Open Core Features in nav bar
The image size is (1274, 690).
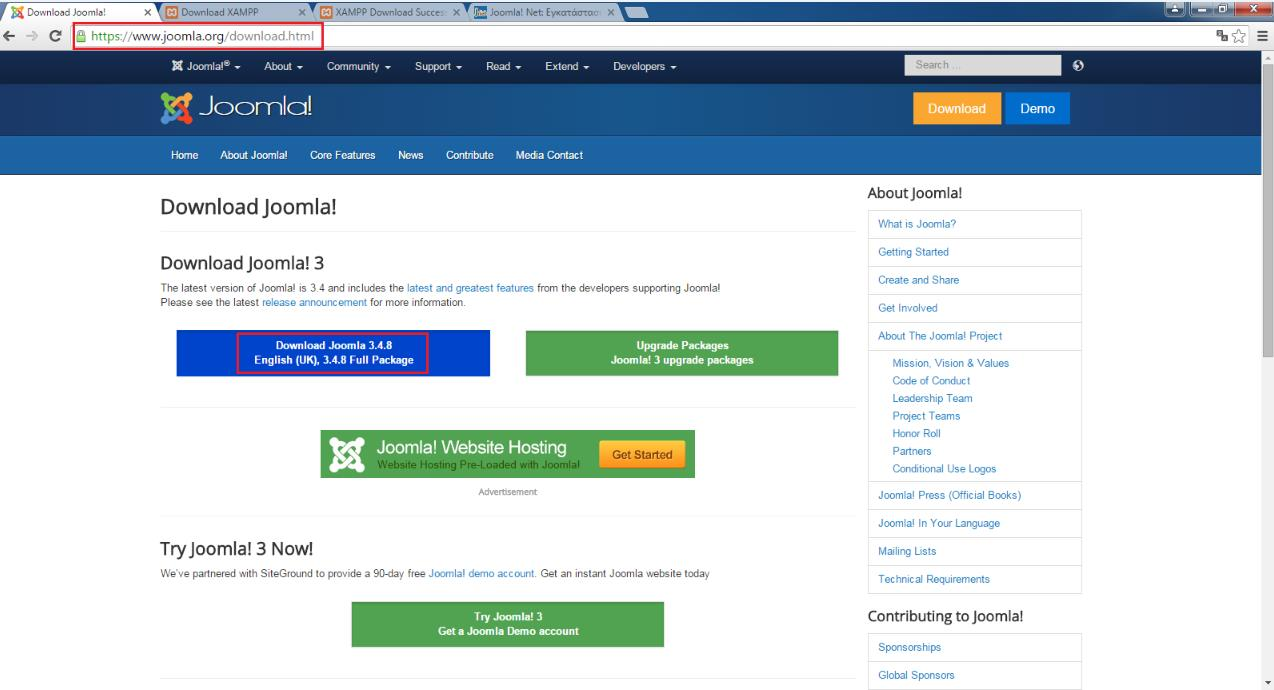point(343,155)
